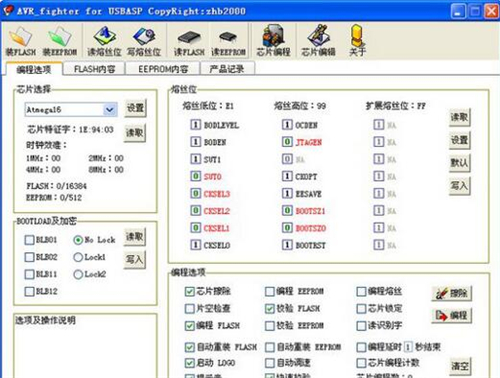The image size is (500, 378).
Task: Toggle the BOOTSZ1 fuse bit
Action: (x=287, y=211)
